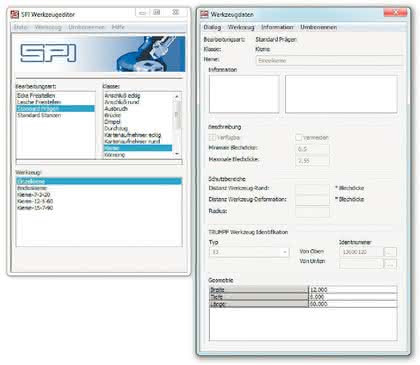Click the Werkzeugdaten title bar icon

click(x=204, y=14)
